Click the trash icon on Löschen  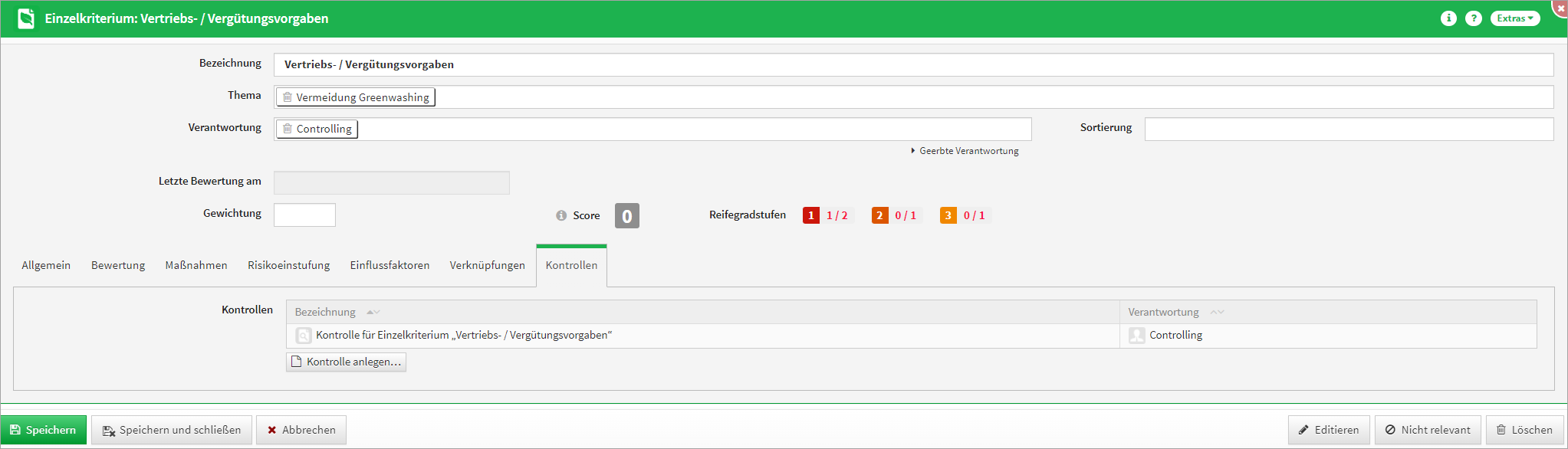(1501, 430)
